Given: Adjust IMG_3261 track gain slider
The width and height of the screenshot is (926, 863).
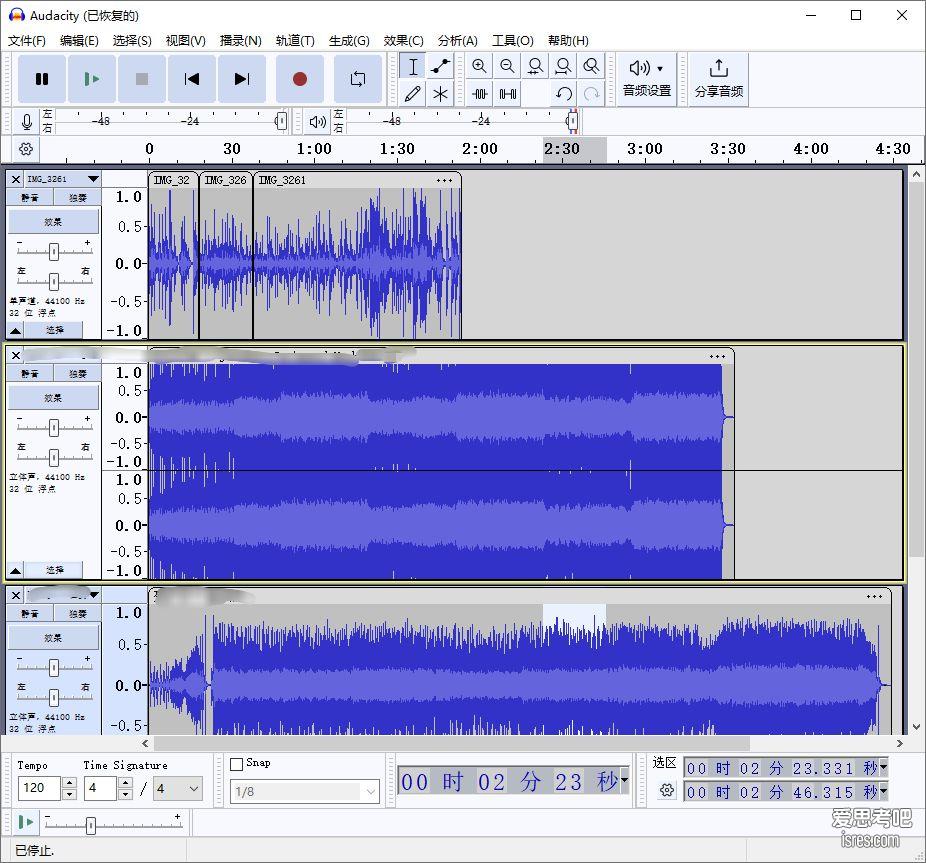Looking at the screenshot, I should tap(54, 252).
